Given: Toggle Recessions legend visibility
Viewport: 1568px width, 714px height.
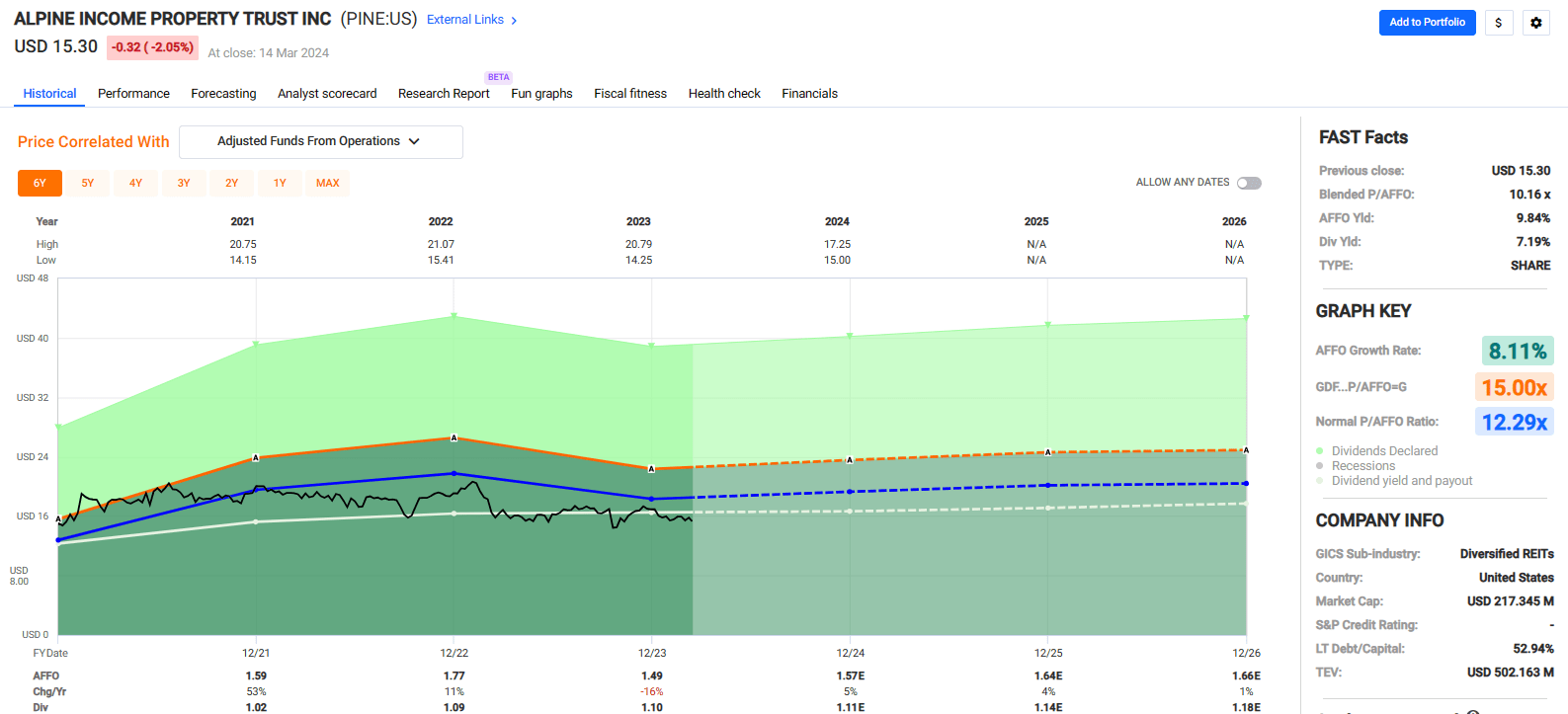Looking at the screenshot, I should pos(1362,466).
